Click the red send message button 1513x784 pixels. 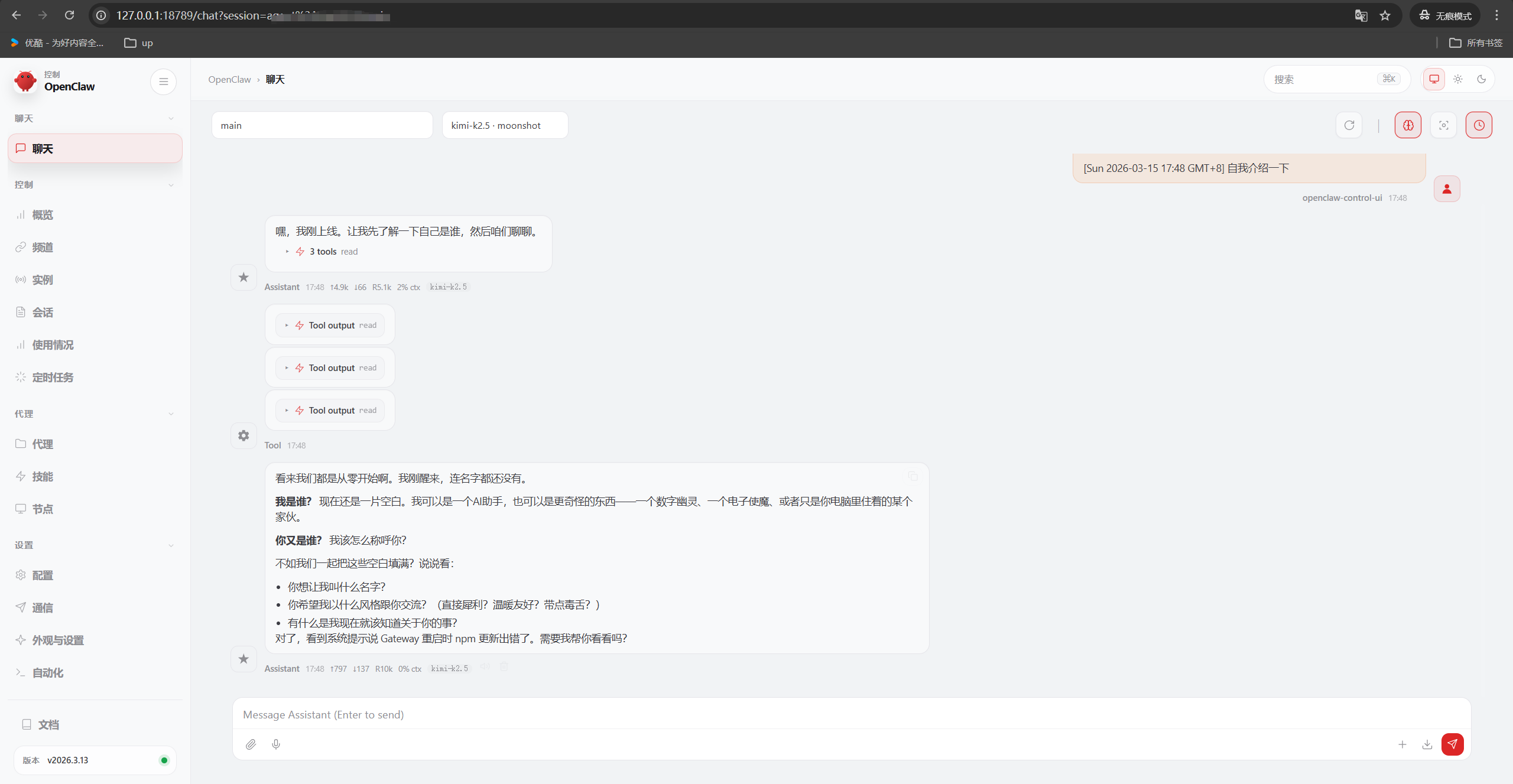1452,744
